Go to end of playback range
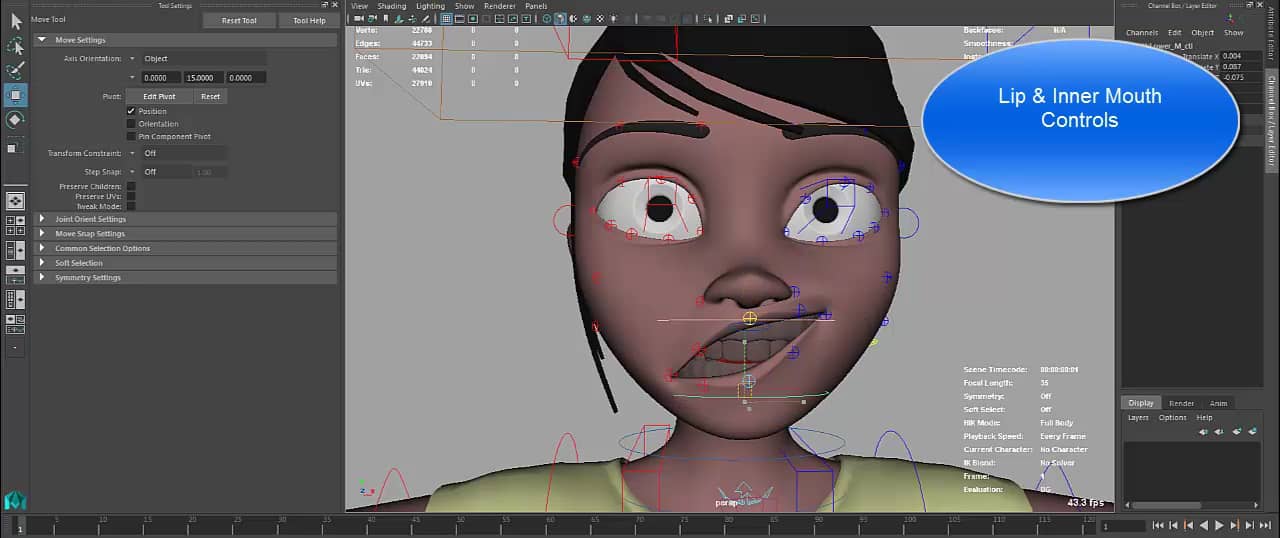 tap(1264, 525)
